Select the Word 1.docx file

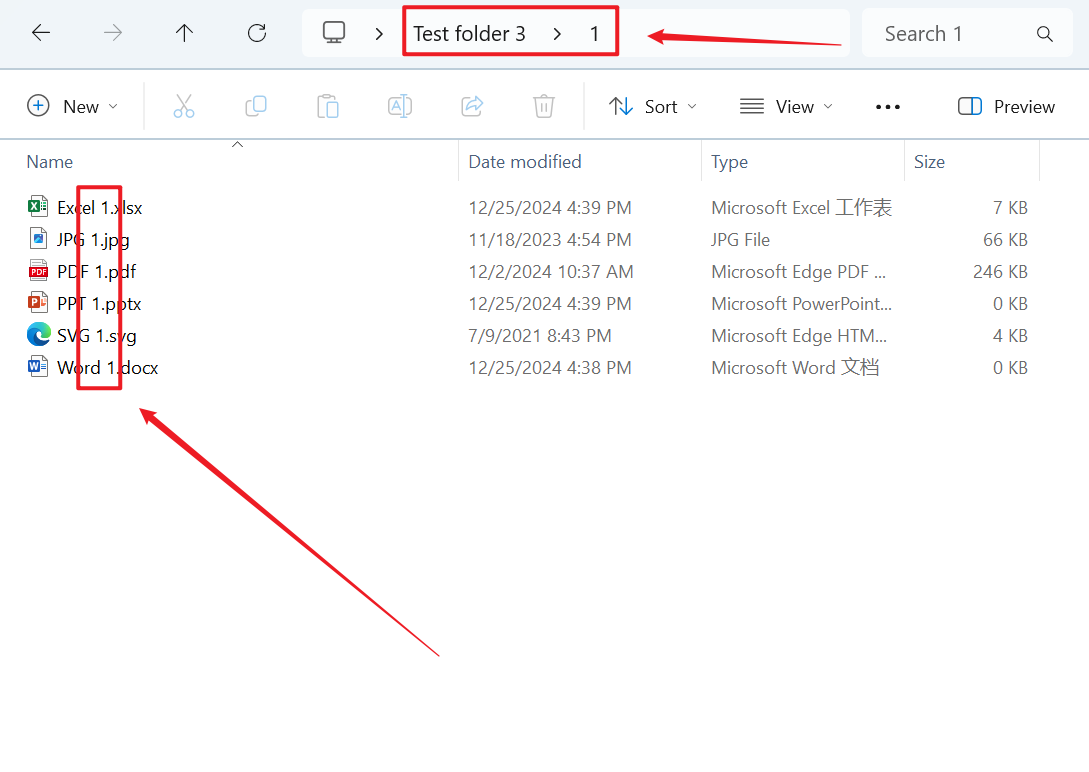(107, 368)
